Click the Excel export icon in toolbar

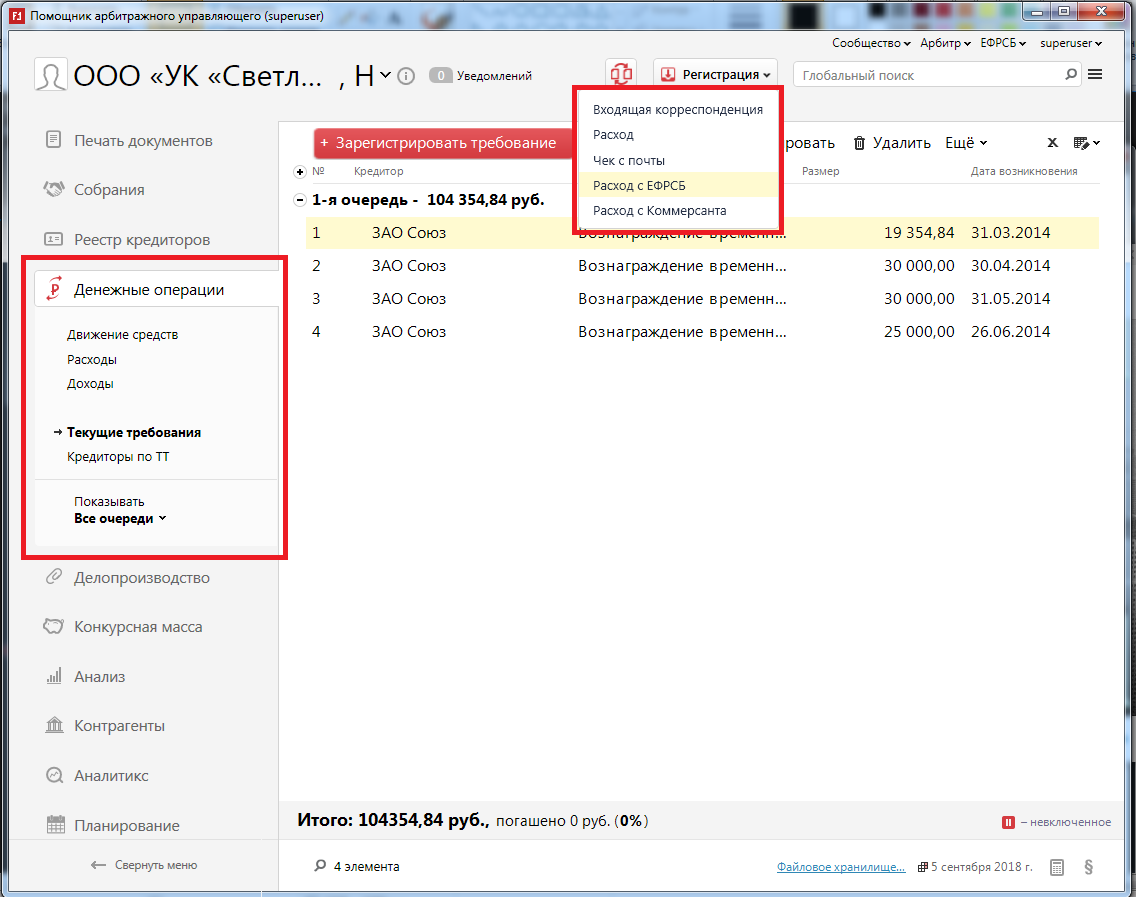(x=1053, y=143)
